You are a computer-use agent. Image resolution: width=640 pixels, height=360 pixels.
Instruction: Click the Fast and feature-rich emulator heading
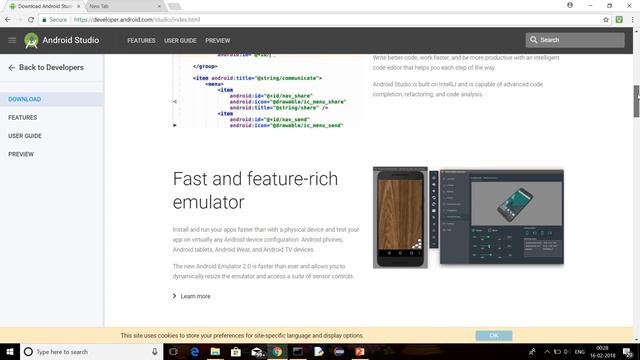255,190
